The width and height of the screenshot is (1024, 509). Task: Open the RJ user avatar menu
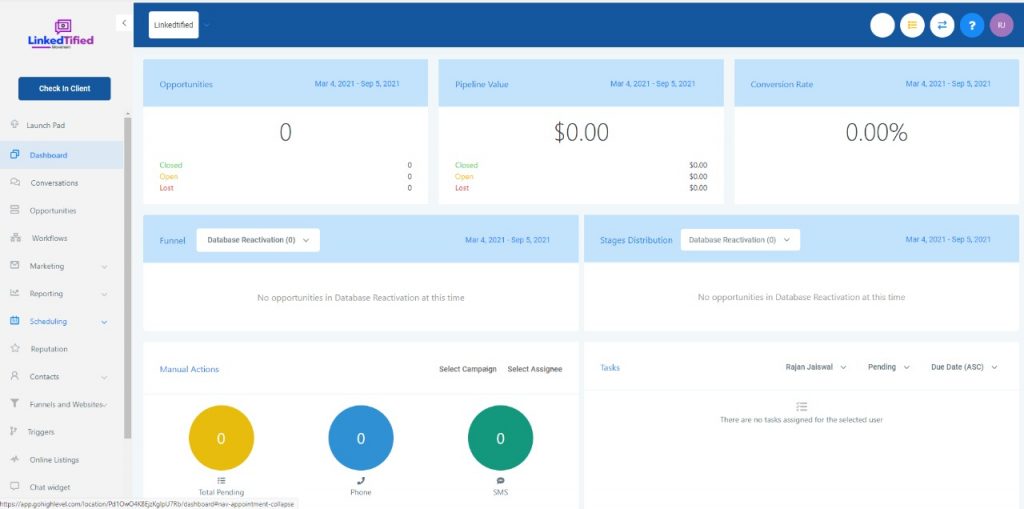pos(1001,25)
